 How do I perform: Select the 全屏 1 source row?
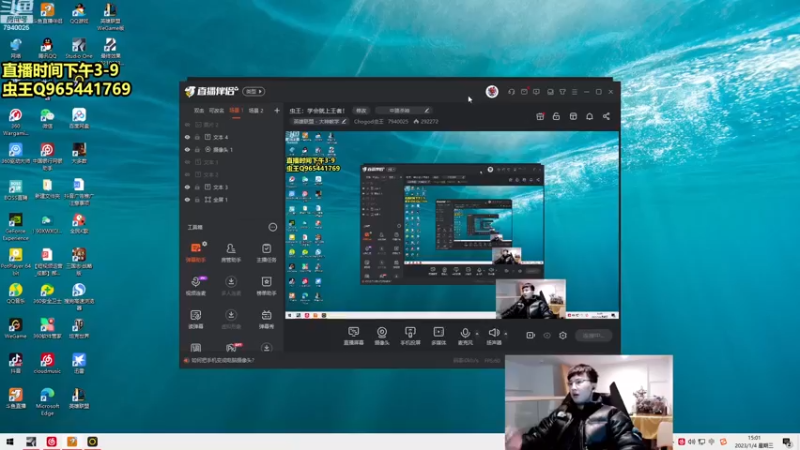coord(232,199)
